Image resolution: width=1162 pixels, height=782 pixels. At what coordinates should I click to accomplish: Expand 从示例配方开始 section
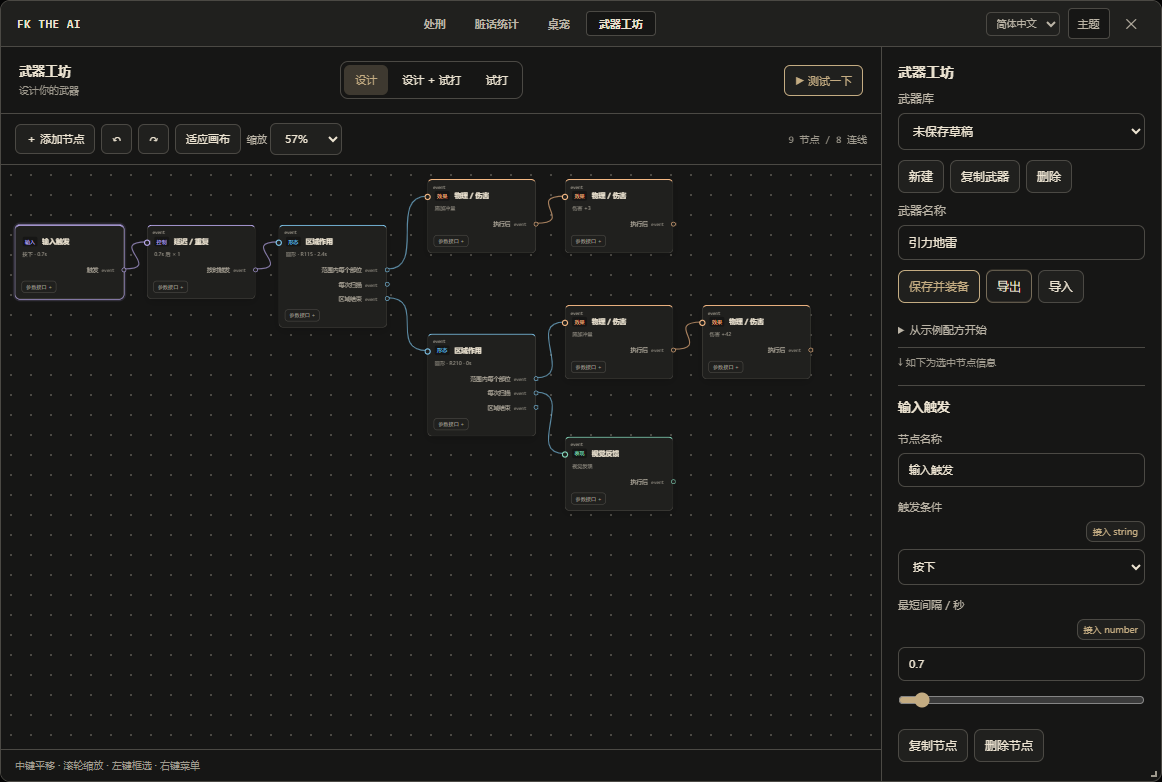pos(943,330)
